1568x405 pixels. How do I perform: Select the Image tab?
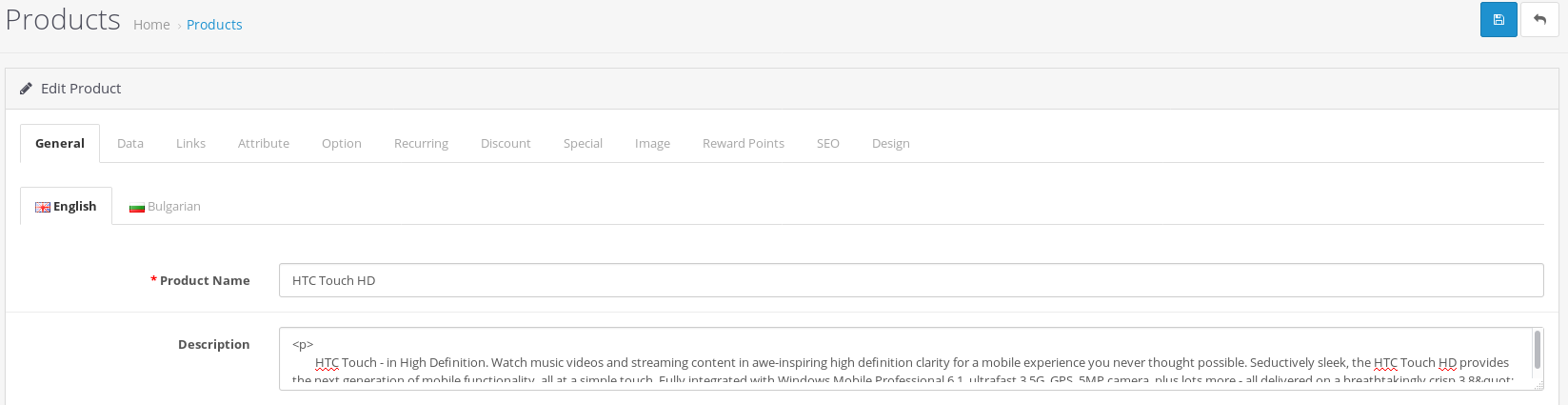652,144
